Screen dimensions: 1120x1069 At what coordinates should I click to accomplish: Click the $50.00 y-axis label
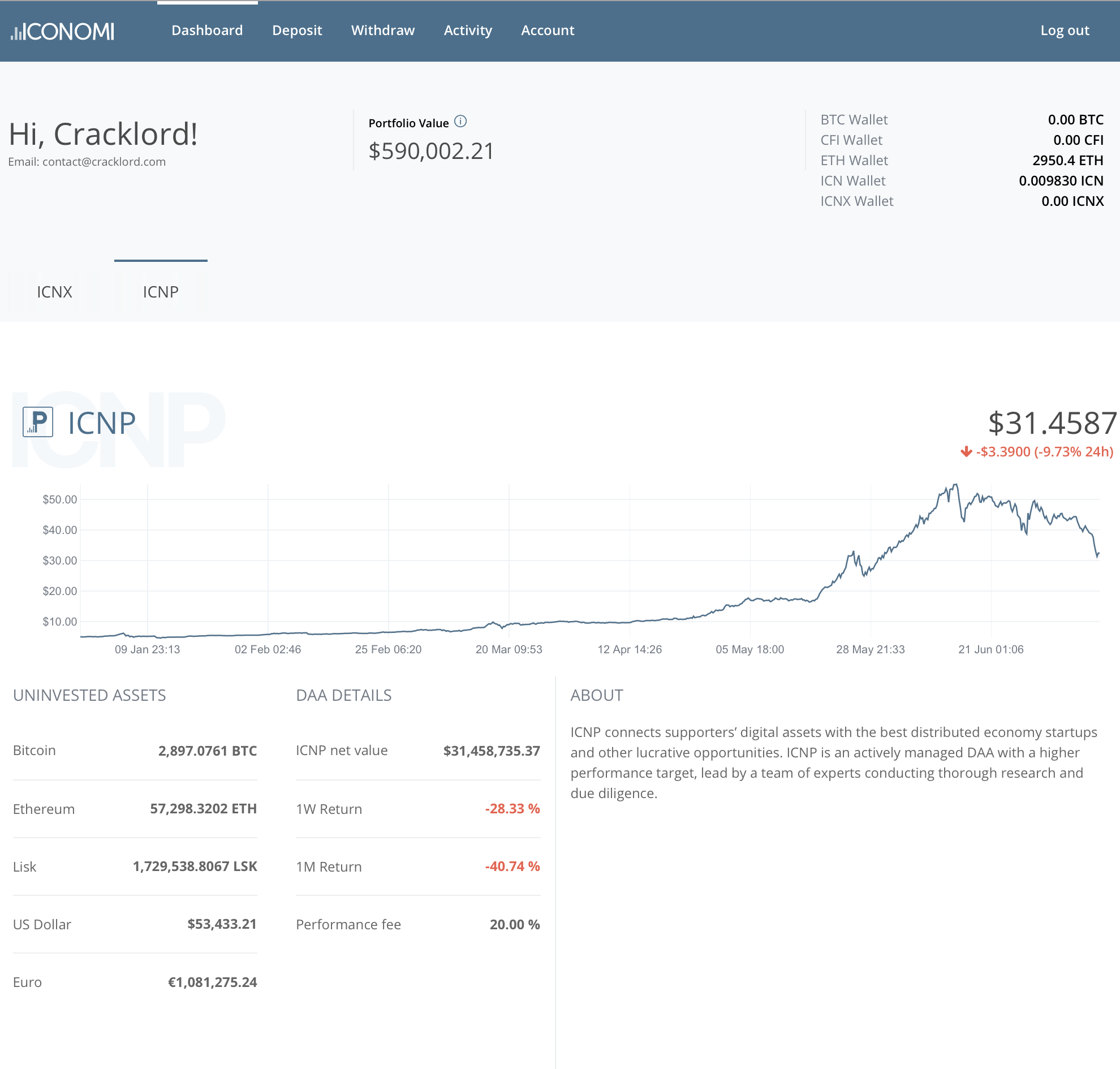tap(59, 499)
